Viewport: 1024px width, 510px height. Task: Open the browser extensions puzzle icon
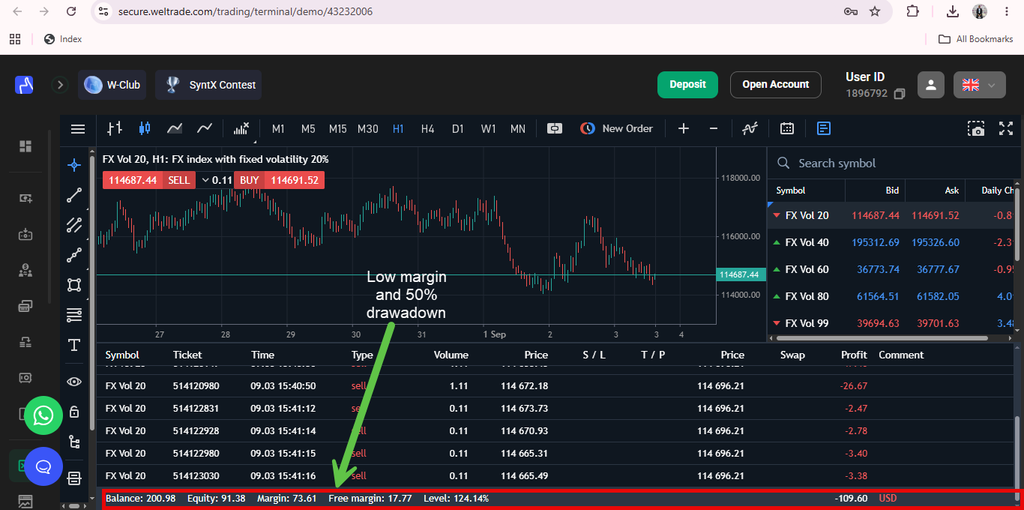(x=912, y=12)
